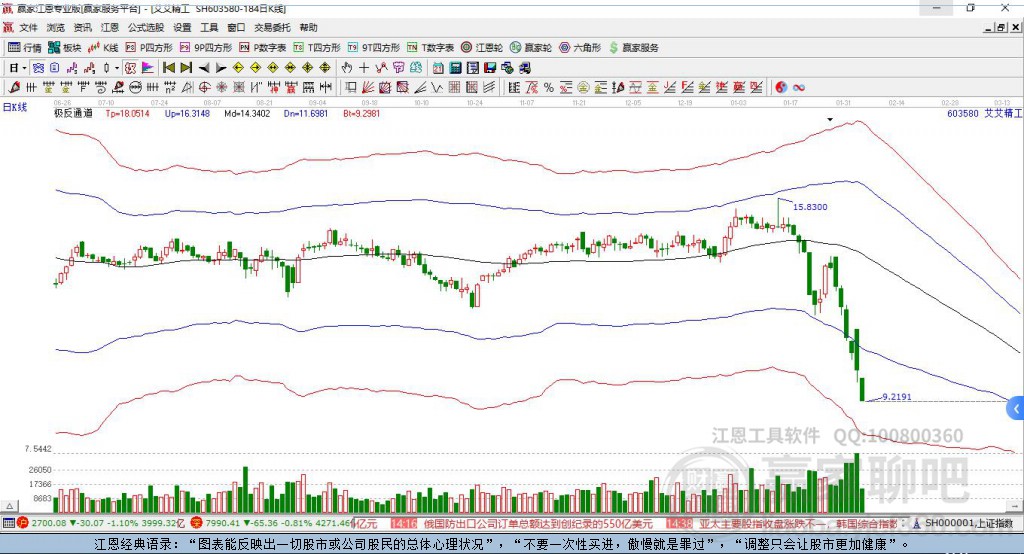This screenshot has width=1024, height=554.
Task: Click the red yin-yang icon
Action: (781, 88)
